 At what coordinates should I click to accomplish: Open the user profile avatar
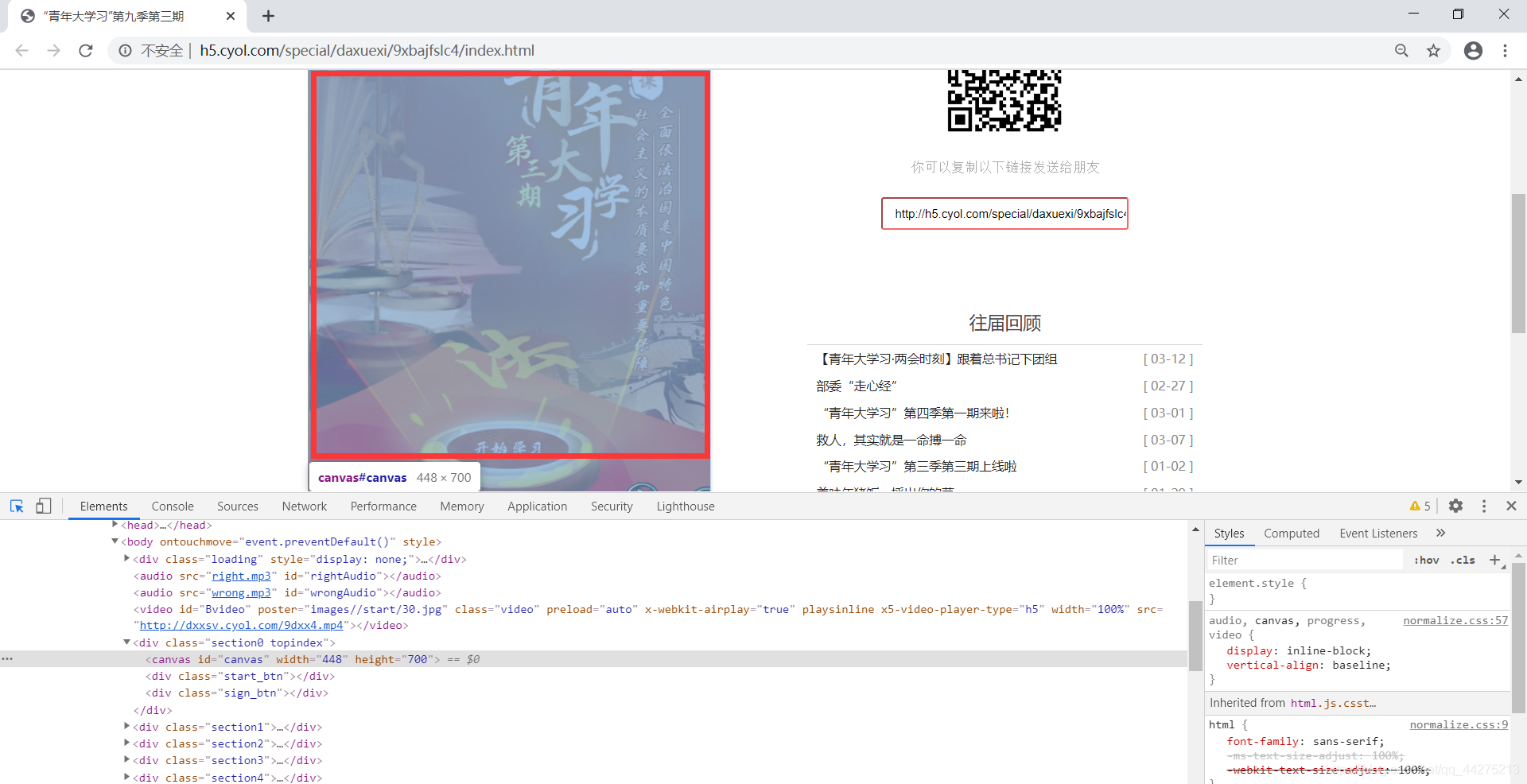coord(1473,50)
